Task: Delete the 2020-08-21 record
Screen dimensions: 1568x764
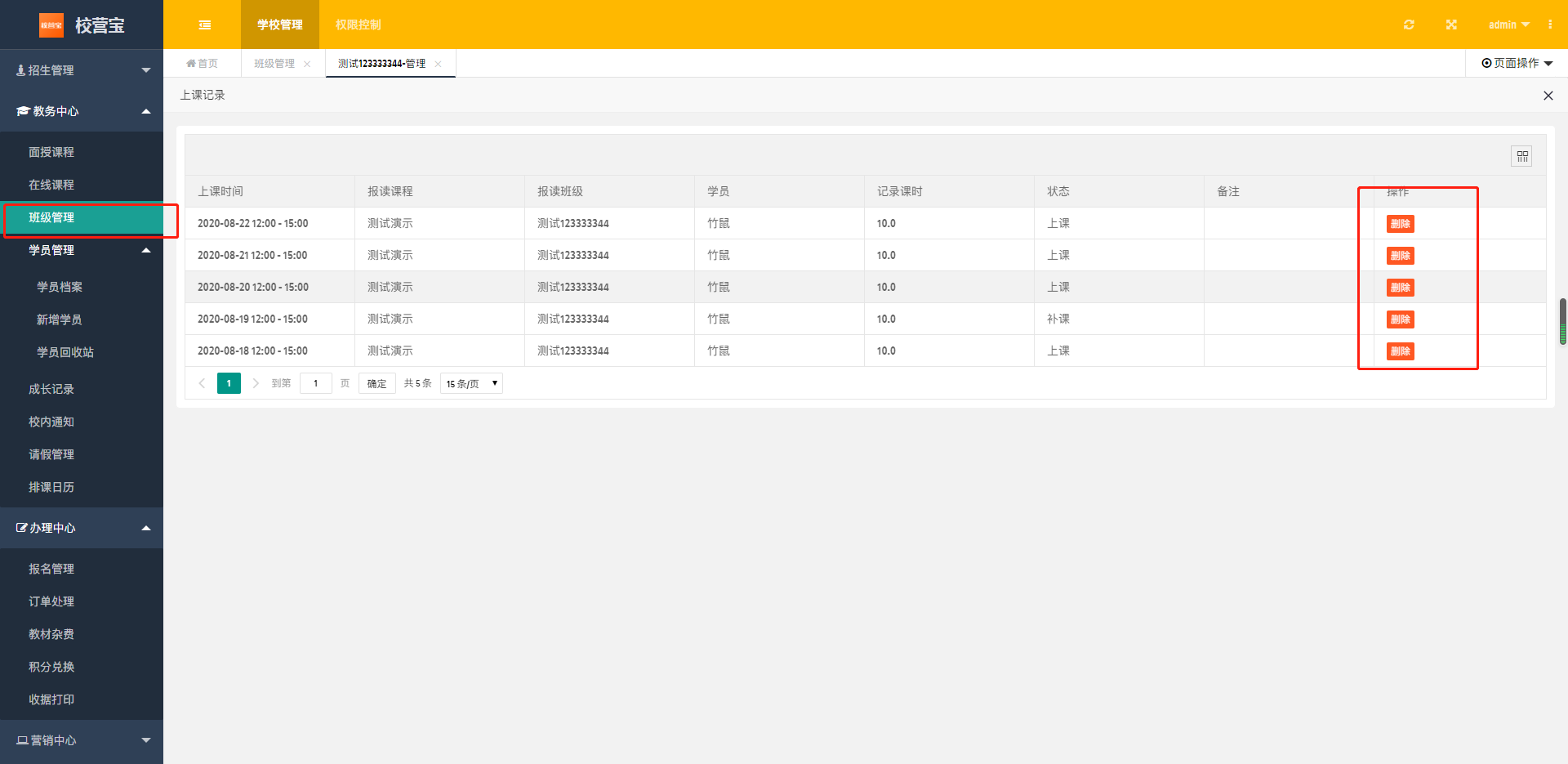Action: tap(1400, 256)
